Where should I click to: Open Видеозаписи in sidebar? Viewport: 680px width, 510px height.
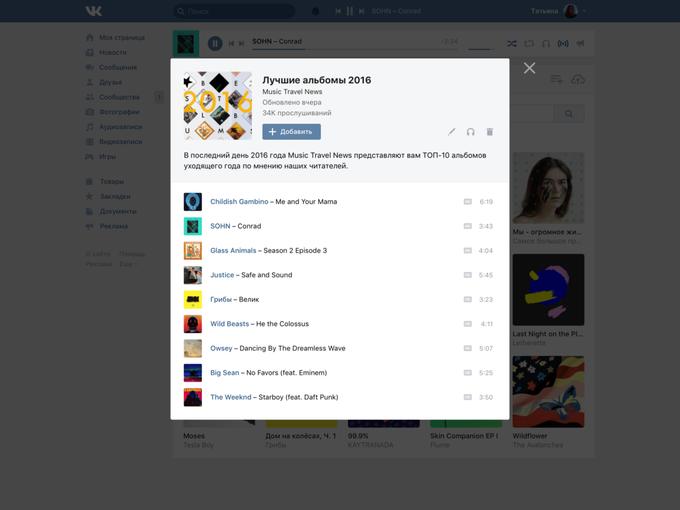tap(114, 141)
